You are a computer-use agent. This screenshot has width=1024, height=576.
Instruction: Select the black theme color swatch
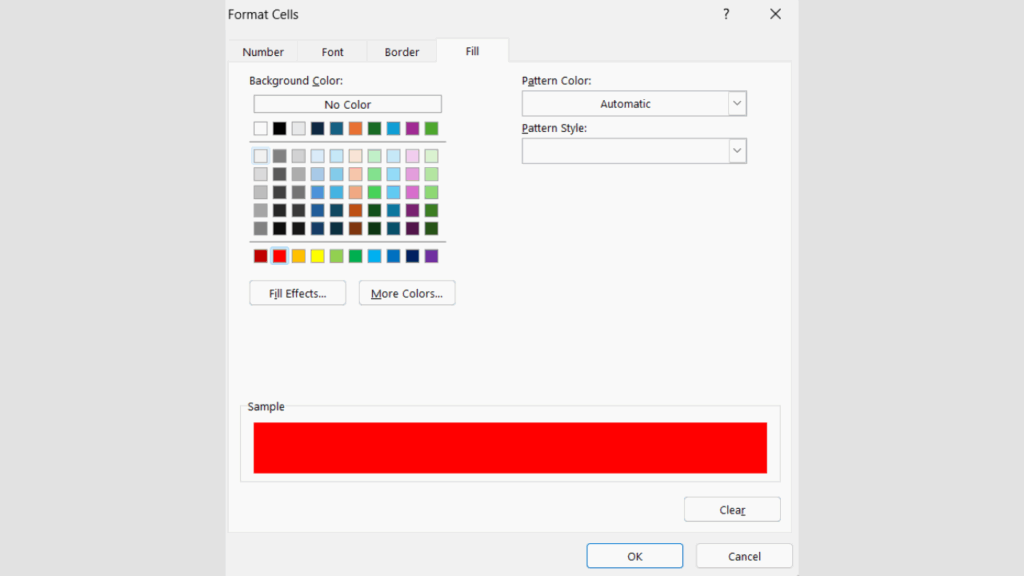(280, 128)
